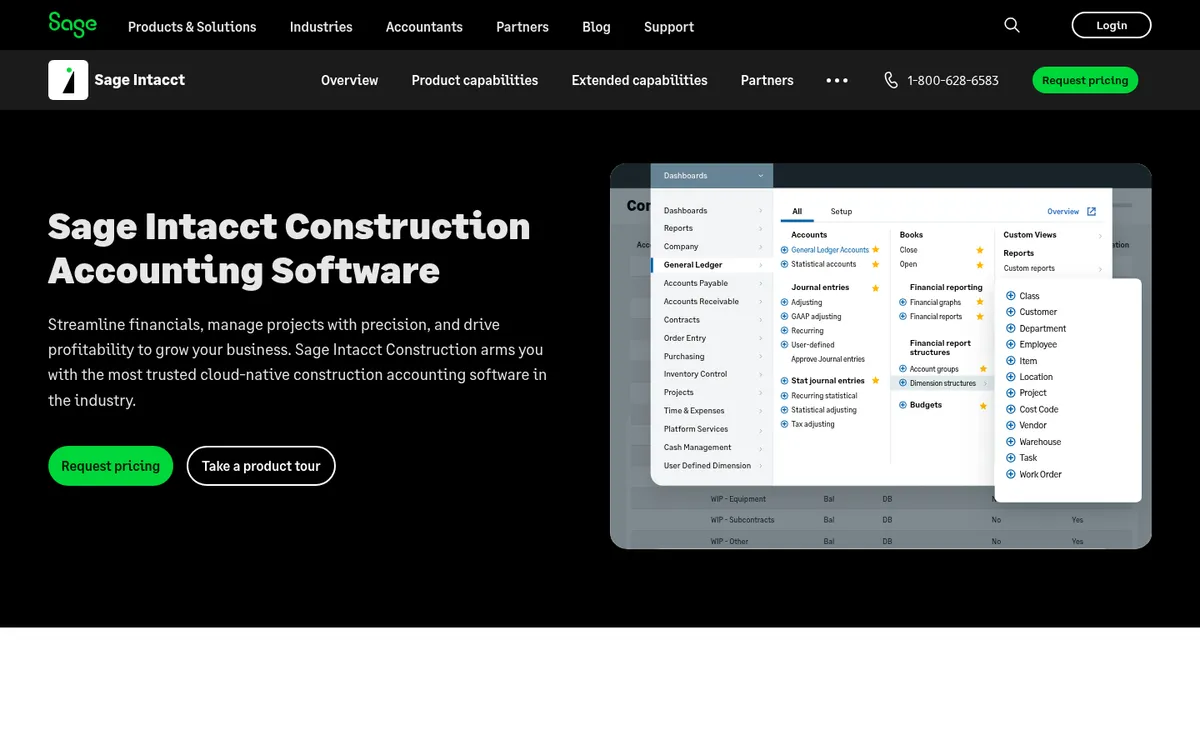1200x750 pixels.
Task: Open the Dashboards dropdown in product screenshot
Action: point(712,176)
